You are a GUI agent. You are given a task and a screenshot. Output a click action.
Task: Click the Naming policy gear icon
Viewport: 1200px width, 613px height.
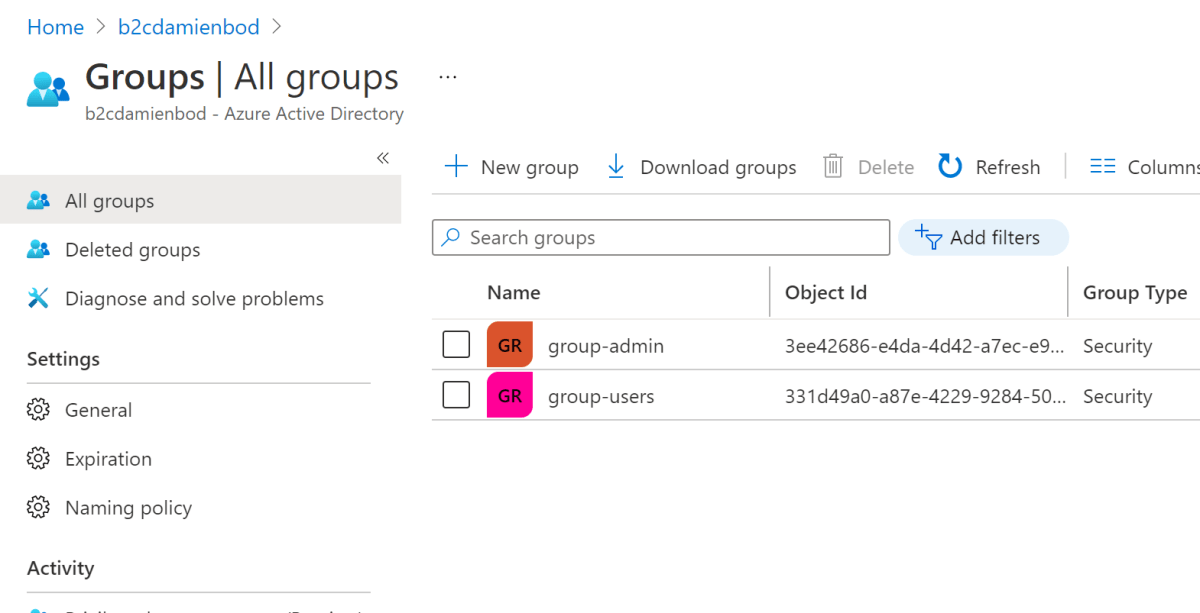38,507
